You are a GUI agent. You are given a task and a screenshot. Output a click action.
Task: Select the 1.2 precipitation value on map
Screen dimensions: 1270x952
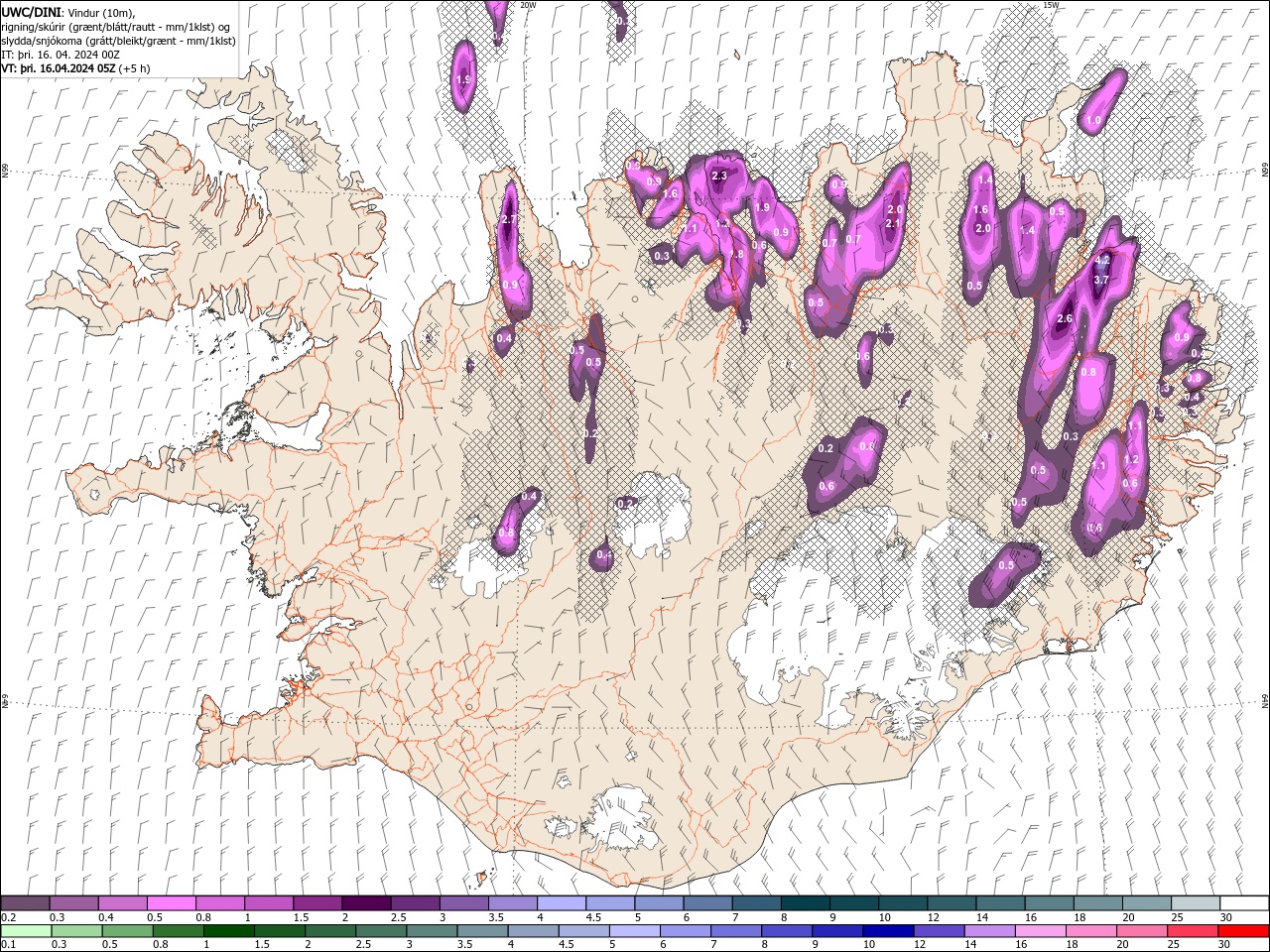click(x=1132, y=459)
